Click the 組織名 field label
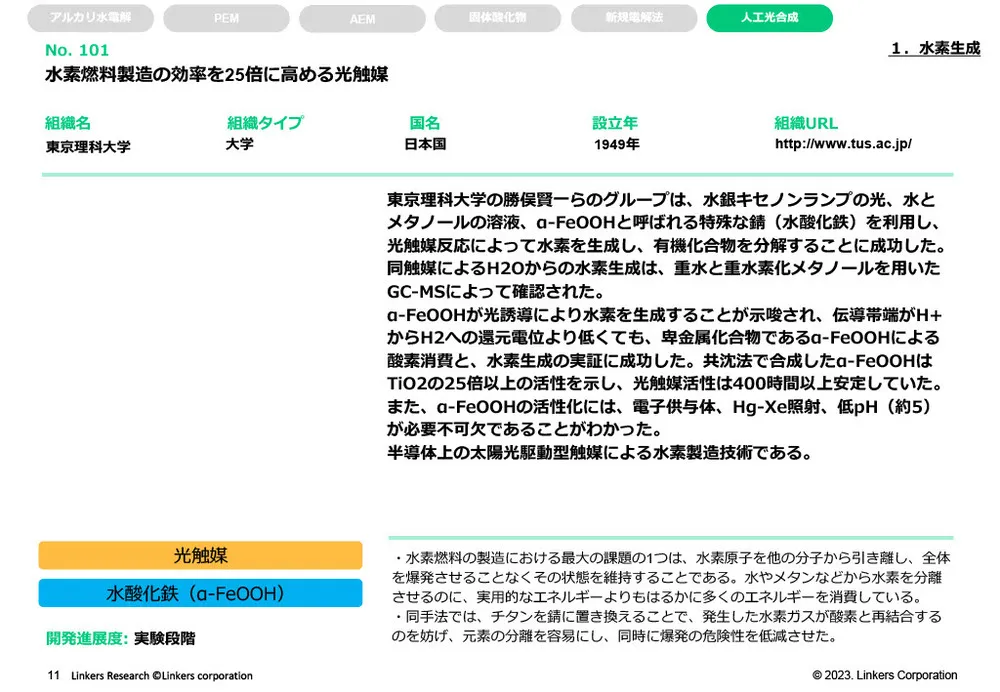This screenshot has width=1000, height=692. (x=68, y=122)
